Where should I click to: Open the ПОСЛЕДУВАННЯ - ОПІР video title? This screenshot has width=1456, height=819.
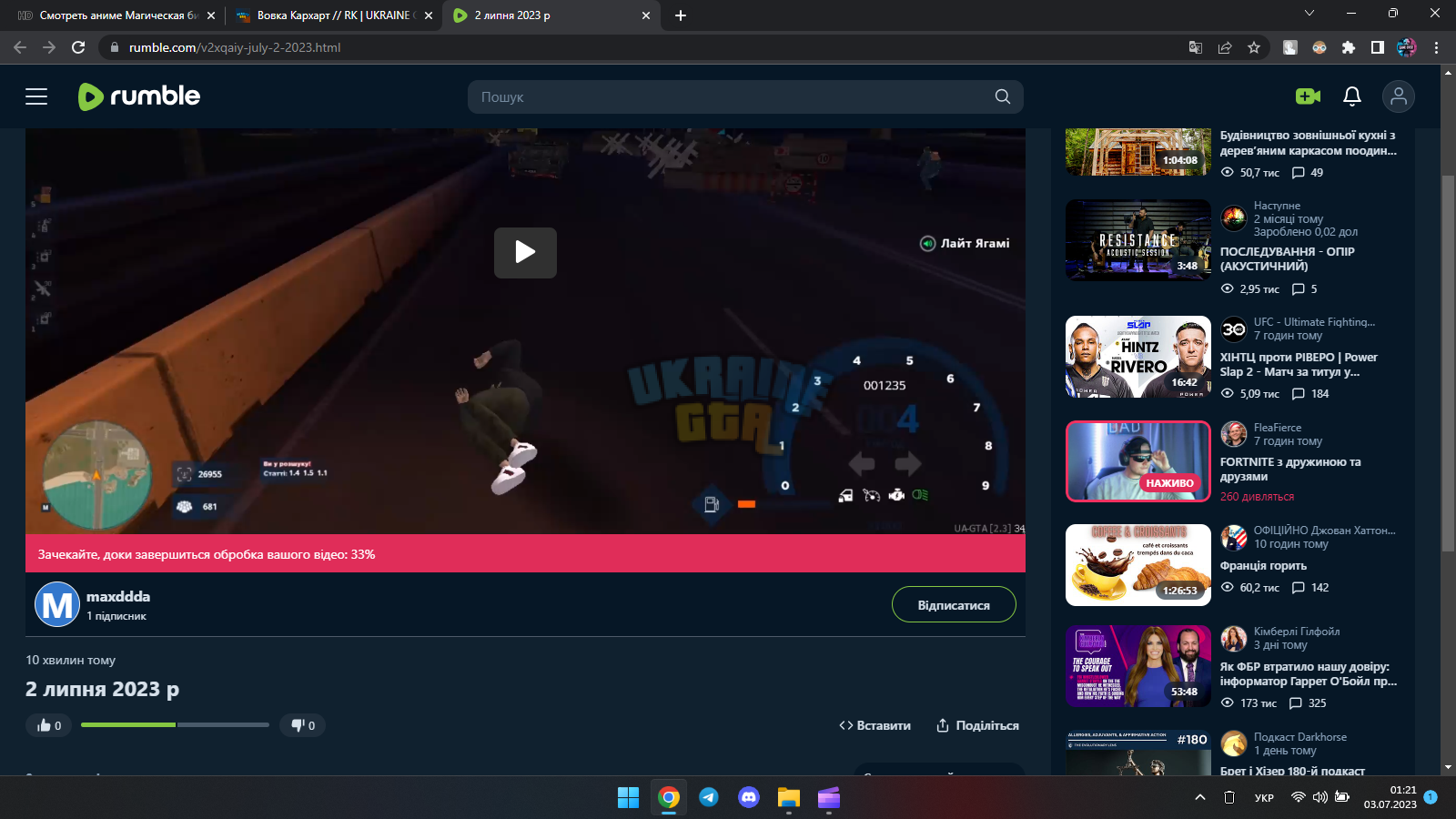coord(1287,259)
